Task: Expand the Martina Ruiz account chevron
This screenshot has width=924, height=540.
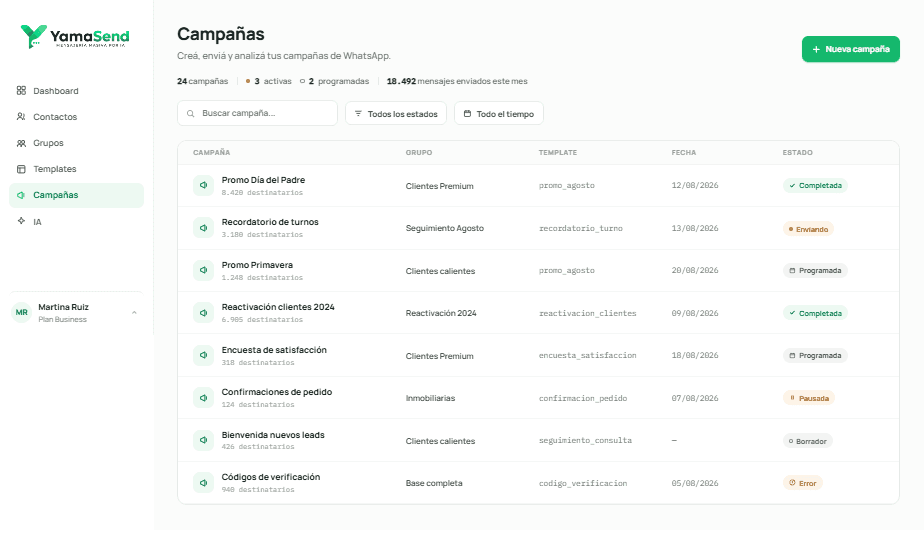Action: (134, 312)
